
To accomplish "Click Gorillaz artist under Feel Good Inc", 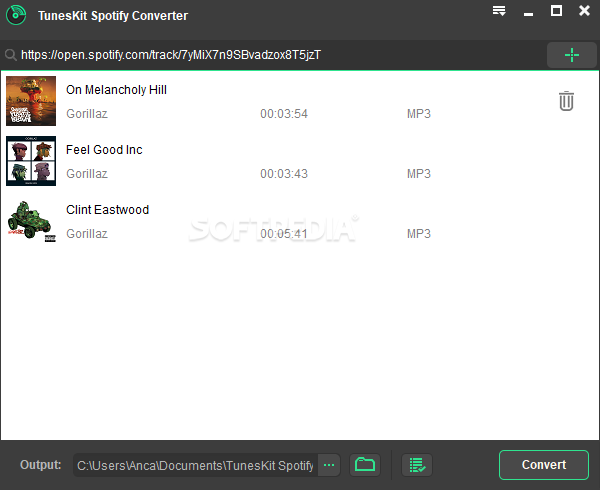I will 87,174.
